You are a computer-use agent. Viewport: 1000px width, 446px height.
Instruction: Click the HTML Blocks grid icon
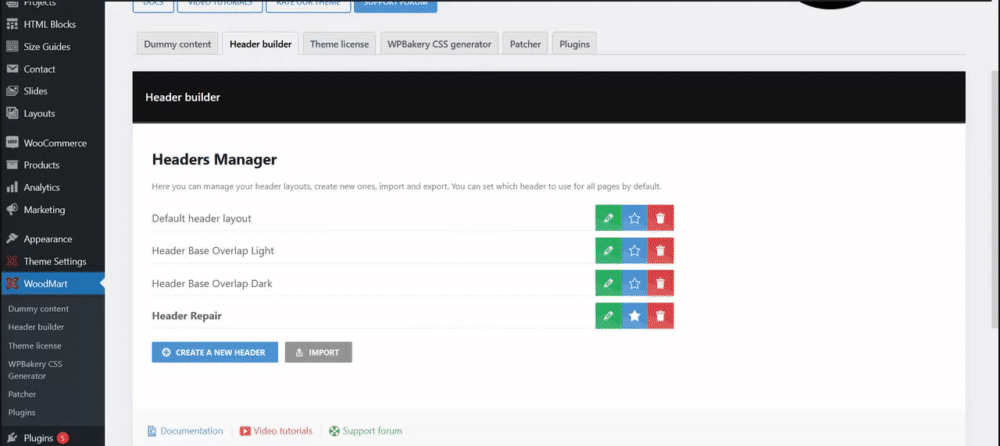click(x=11, y=24)
